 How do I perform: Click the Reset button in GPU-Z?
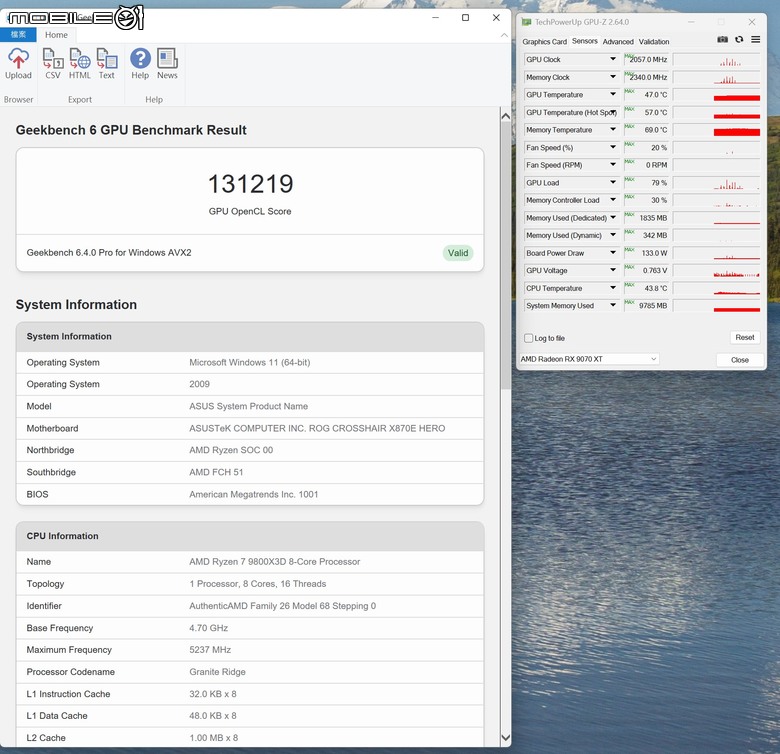coord(745,337)
